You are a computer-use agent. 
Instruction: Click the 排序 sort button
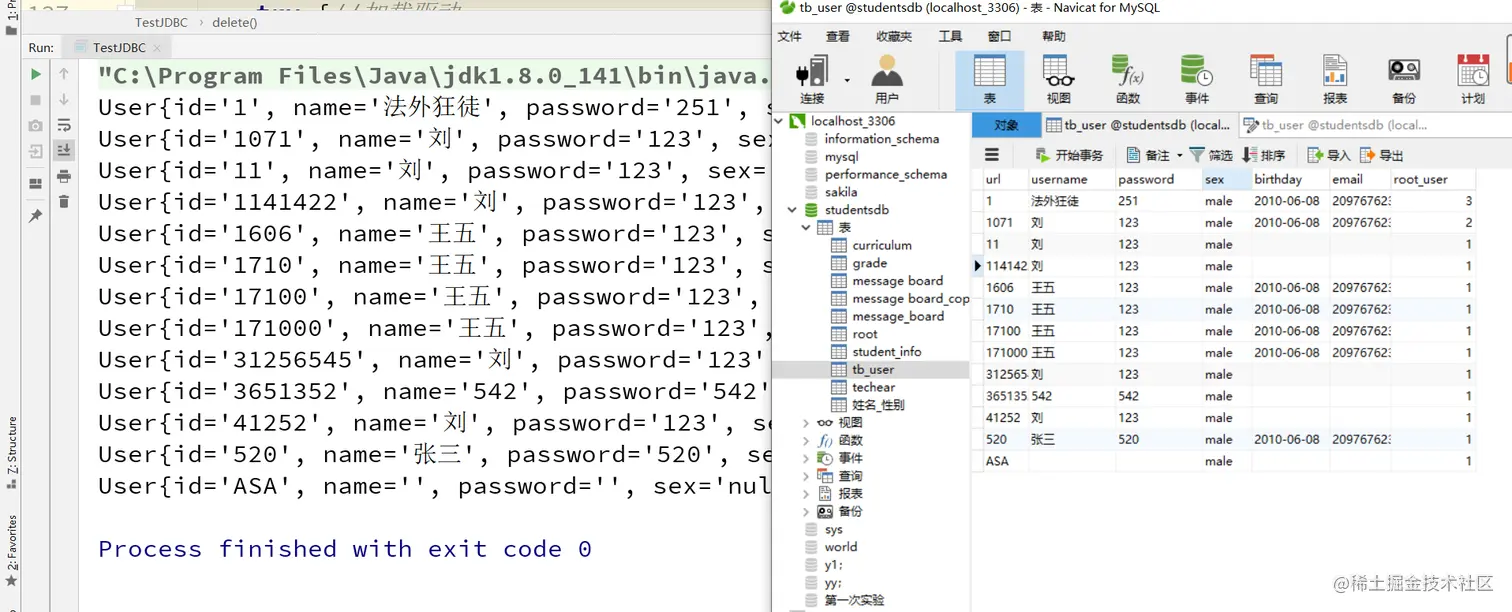1264,155
